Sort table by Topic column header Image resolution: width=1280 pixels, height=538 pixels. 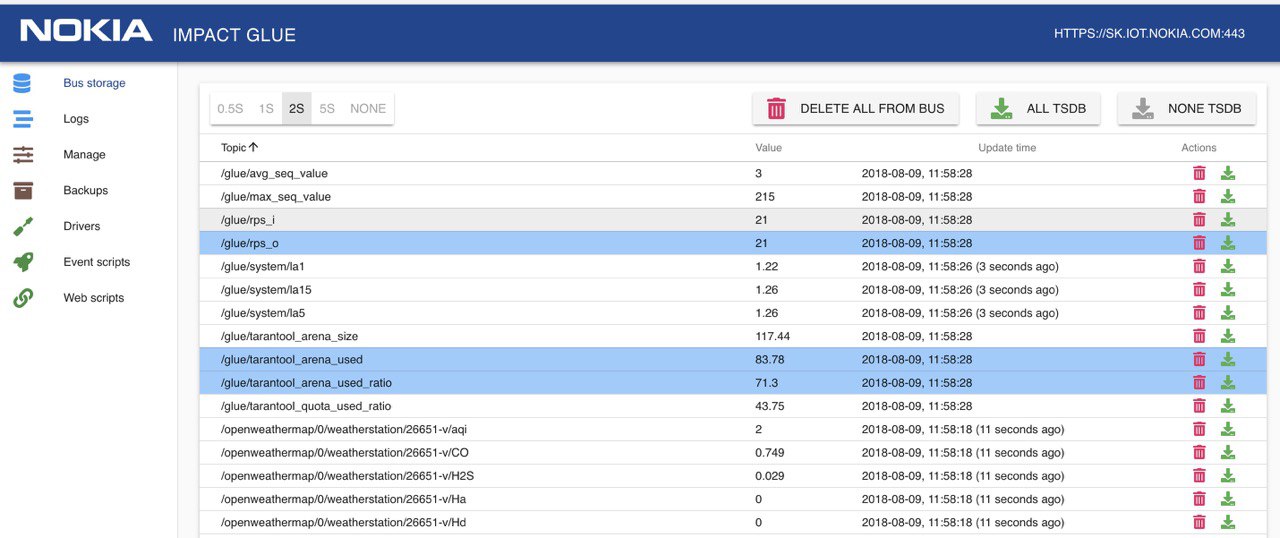(239, 148)
